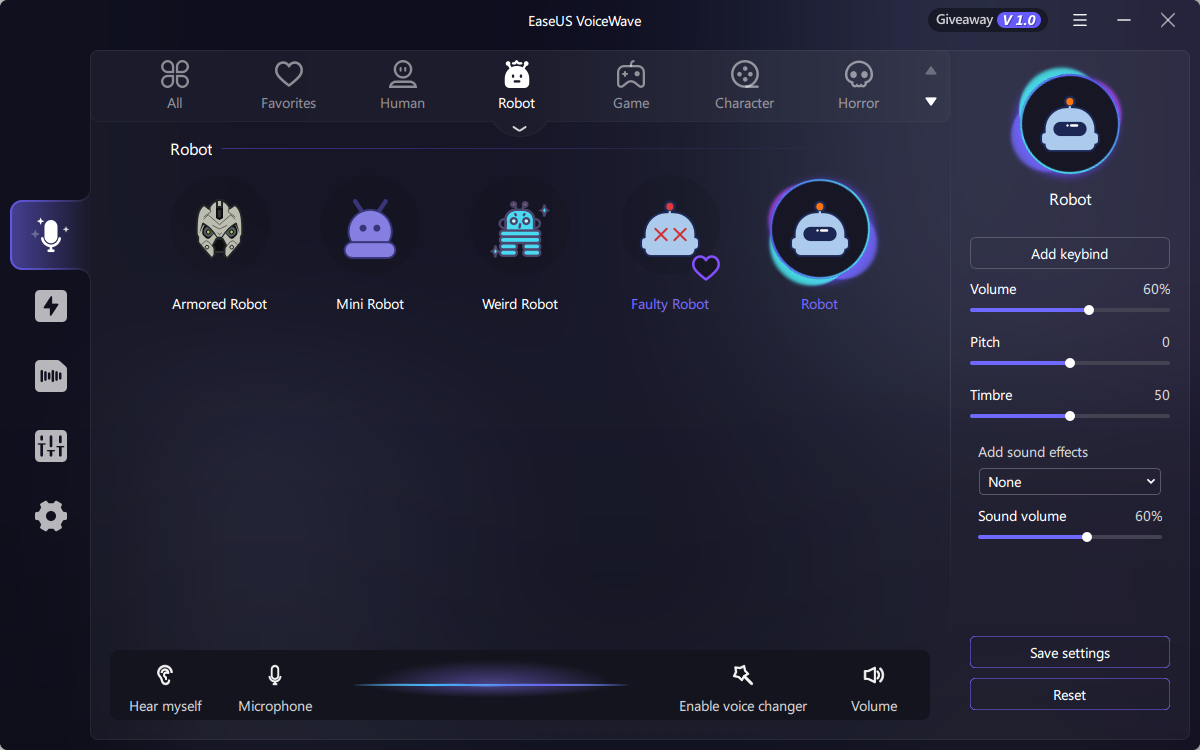Select the Robot voice avatar in grid
The height and width of the screenshot is (750, 1200).
tap(820, 230)
